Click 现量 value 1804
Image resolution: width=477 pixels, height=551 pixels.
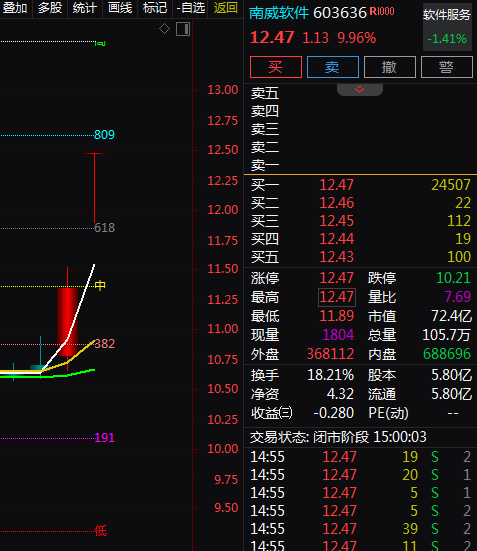pos(338,335)
